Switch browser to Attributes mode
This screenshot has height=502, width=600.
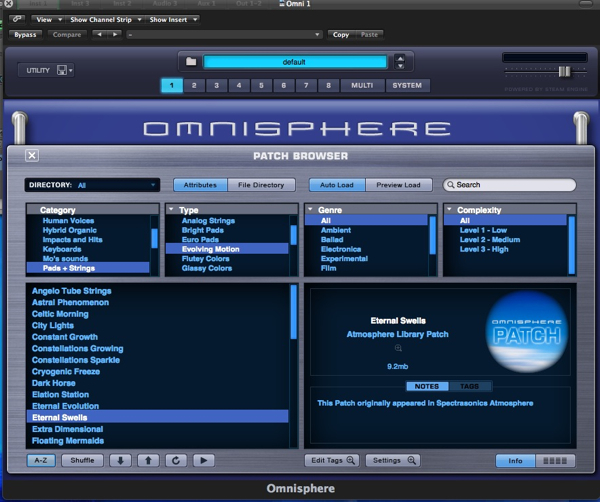[200, 185]
